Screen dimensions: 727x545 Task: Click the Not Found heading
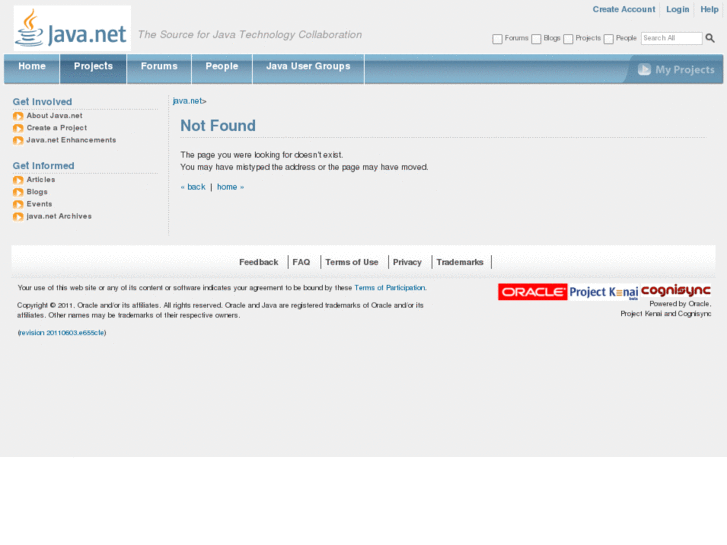pos(218,126)
